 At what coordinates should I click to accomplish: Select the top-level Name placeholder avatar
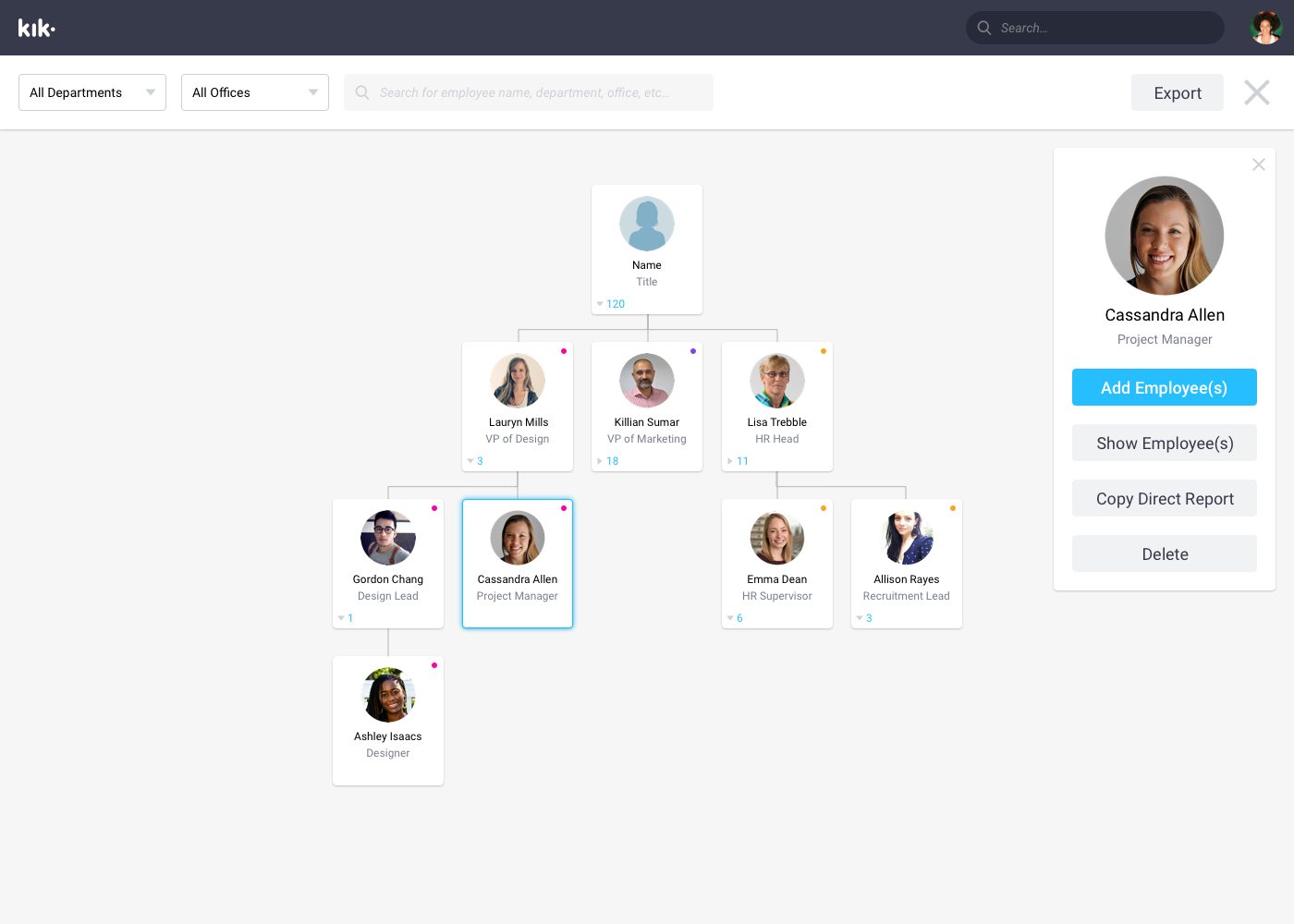[x=647, y=224]
